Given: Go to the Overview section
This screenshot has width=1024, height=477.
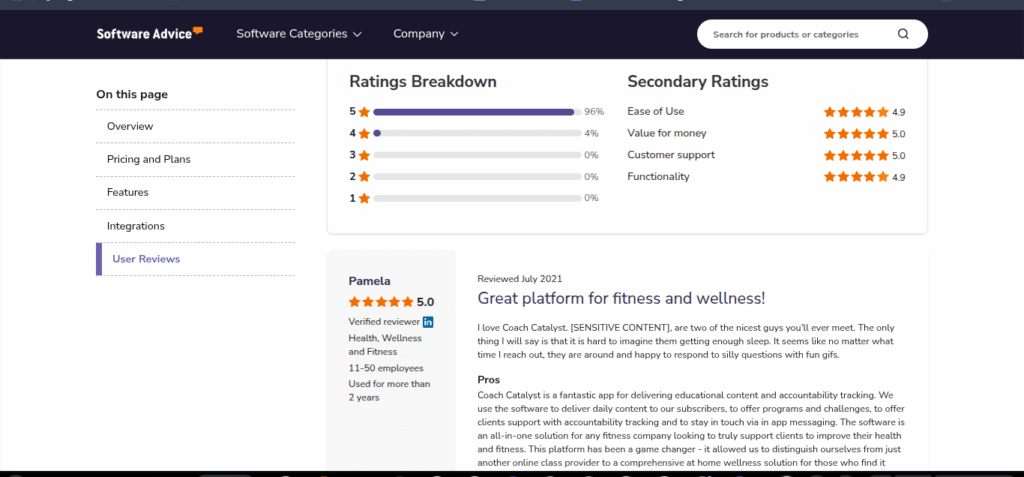Looking at the screenshot, I should point(130,126).
